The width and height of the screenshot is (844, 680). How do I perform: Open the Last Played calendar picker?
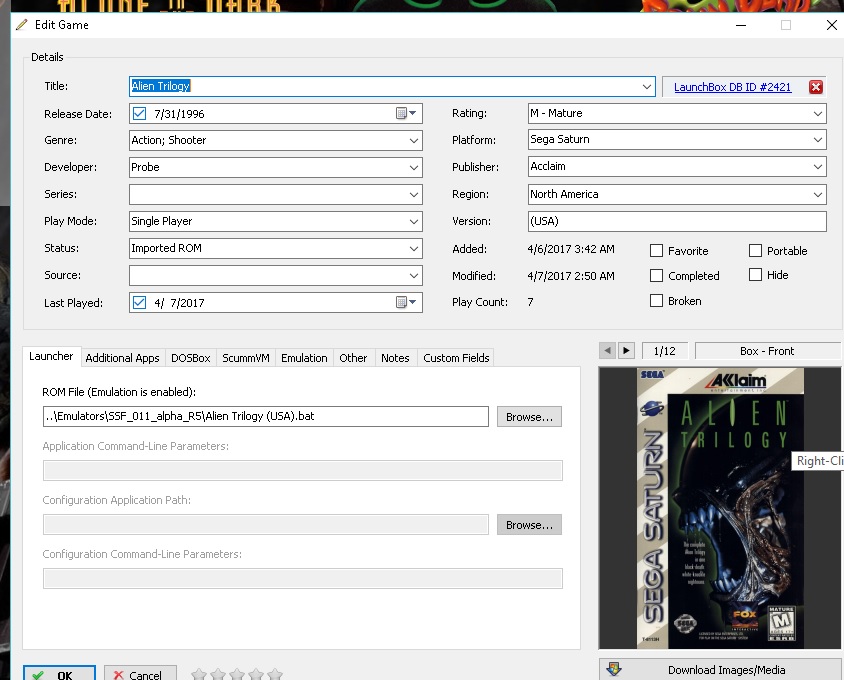point(406,303)
